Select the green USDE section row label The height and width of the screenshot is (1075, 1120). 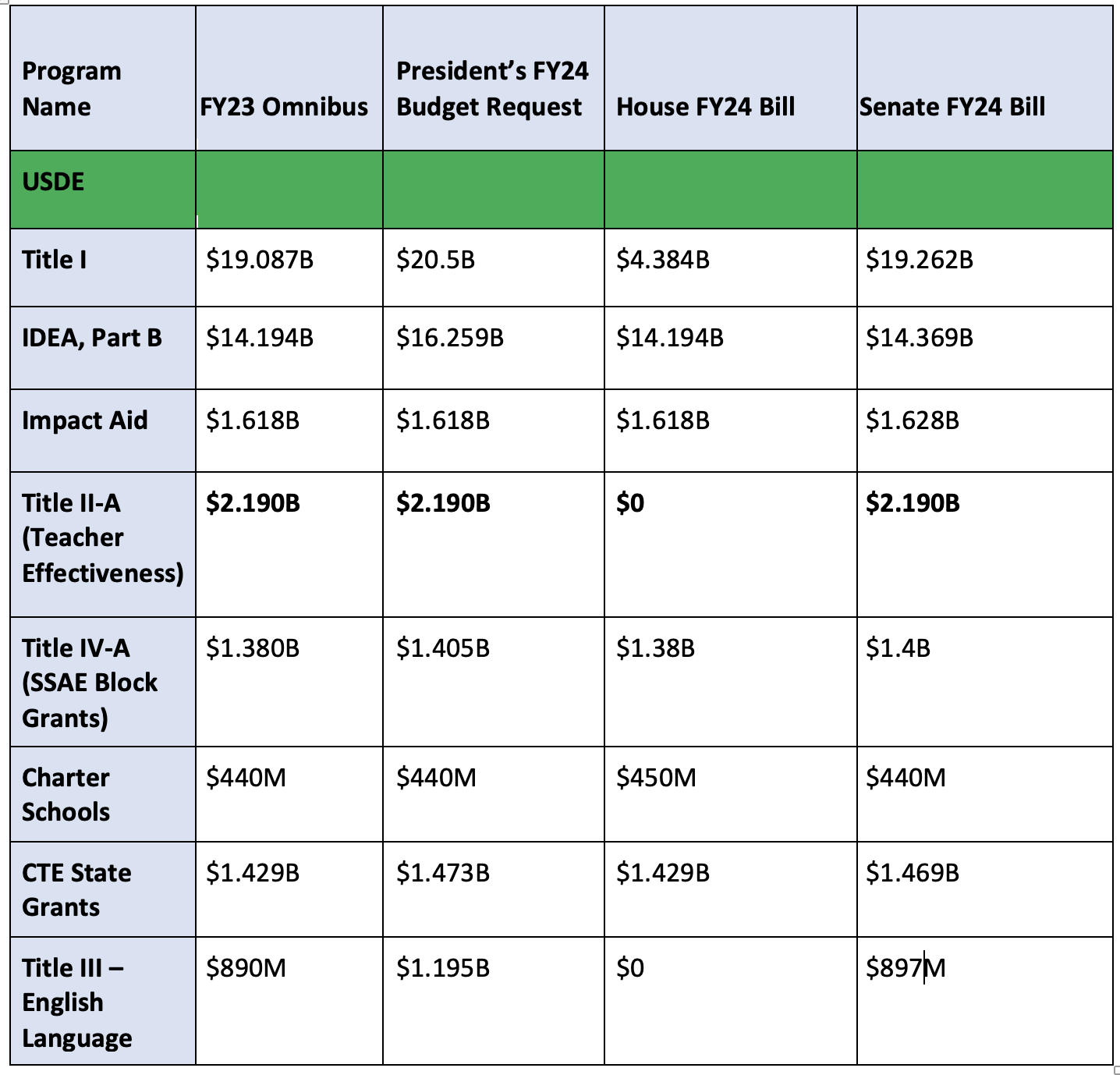103,190
